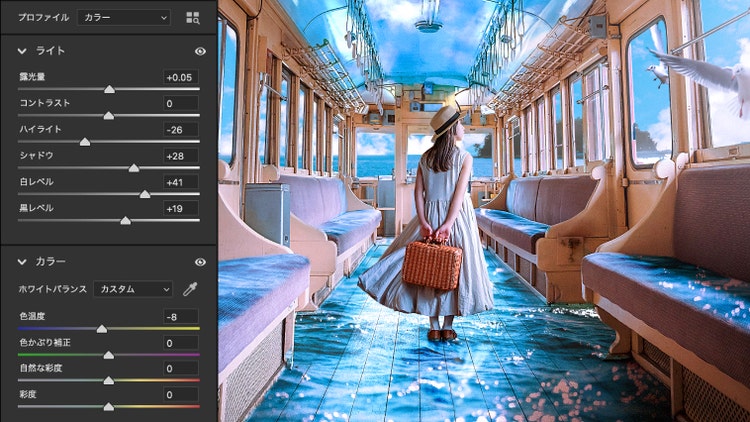Click the 色温度 value field -8
This screenshot has height=422, width=750.
(x=180, y=317)
